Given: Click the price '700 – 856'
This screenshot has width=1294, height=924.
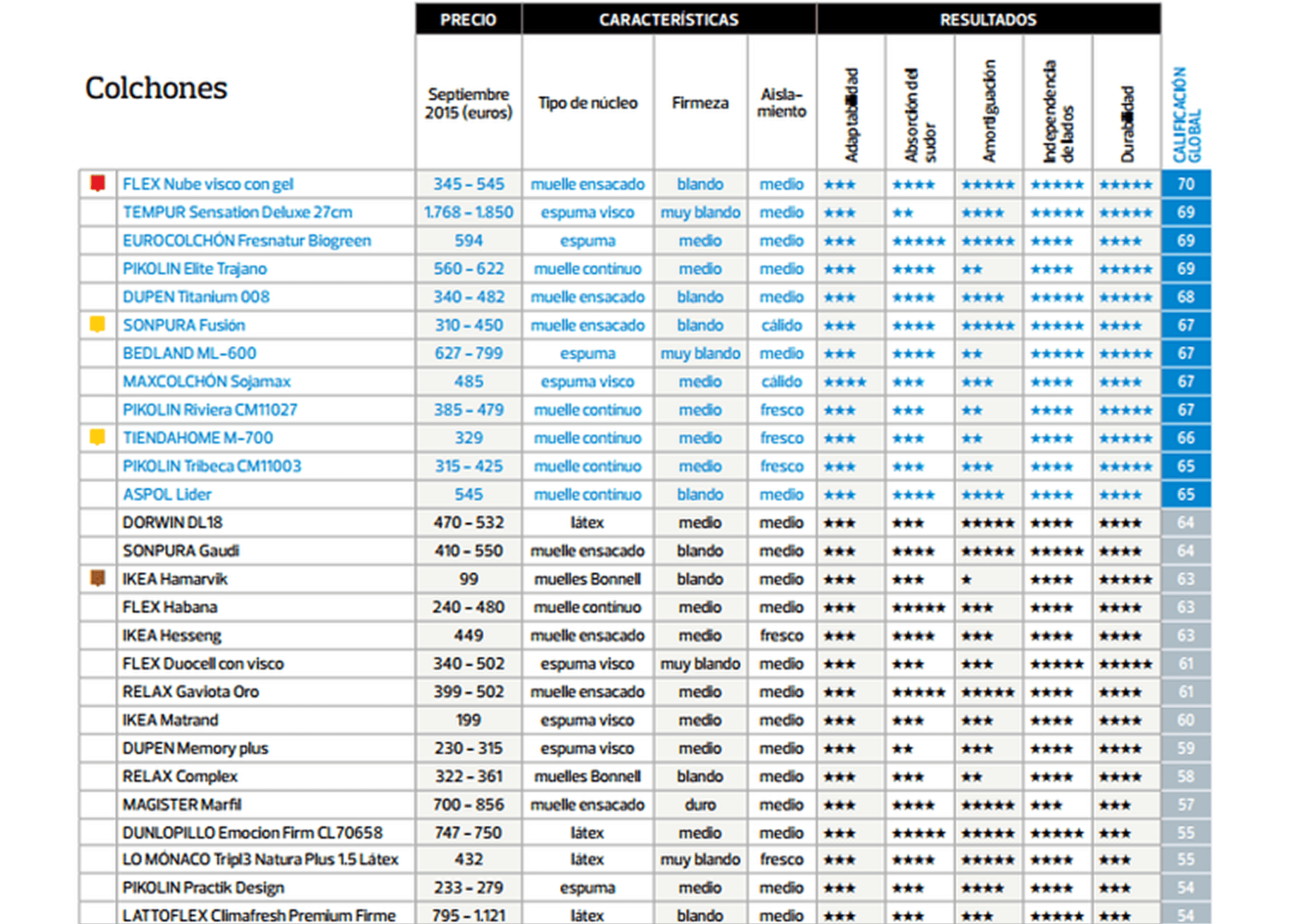Looking at the screenshot, I should coord(468,805).
